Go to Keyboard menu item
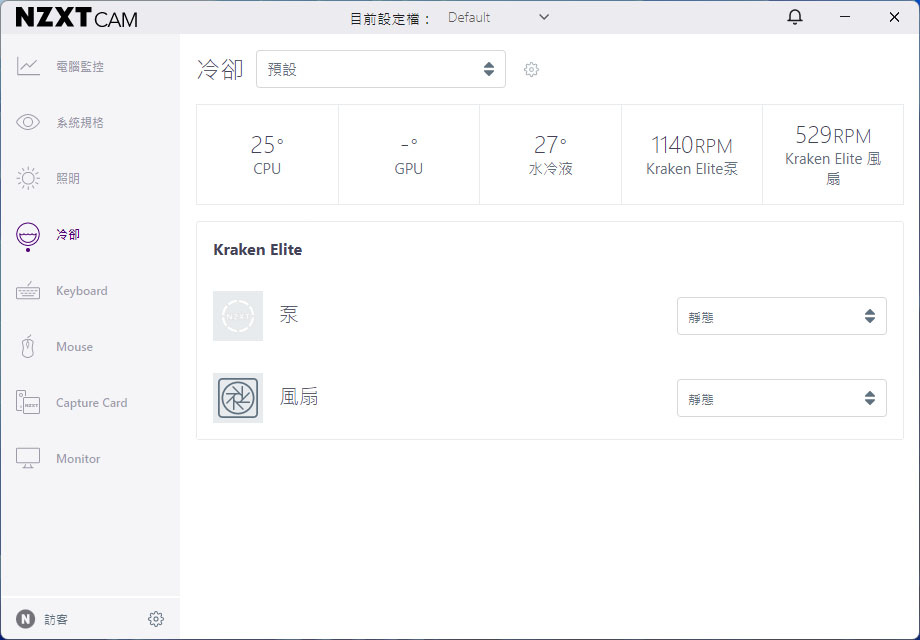The width and height of the screenshot is (920, 640). (82, 291)
